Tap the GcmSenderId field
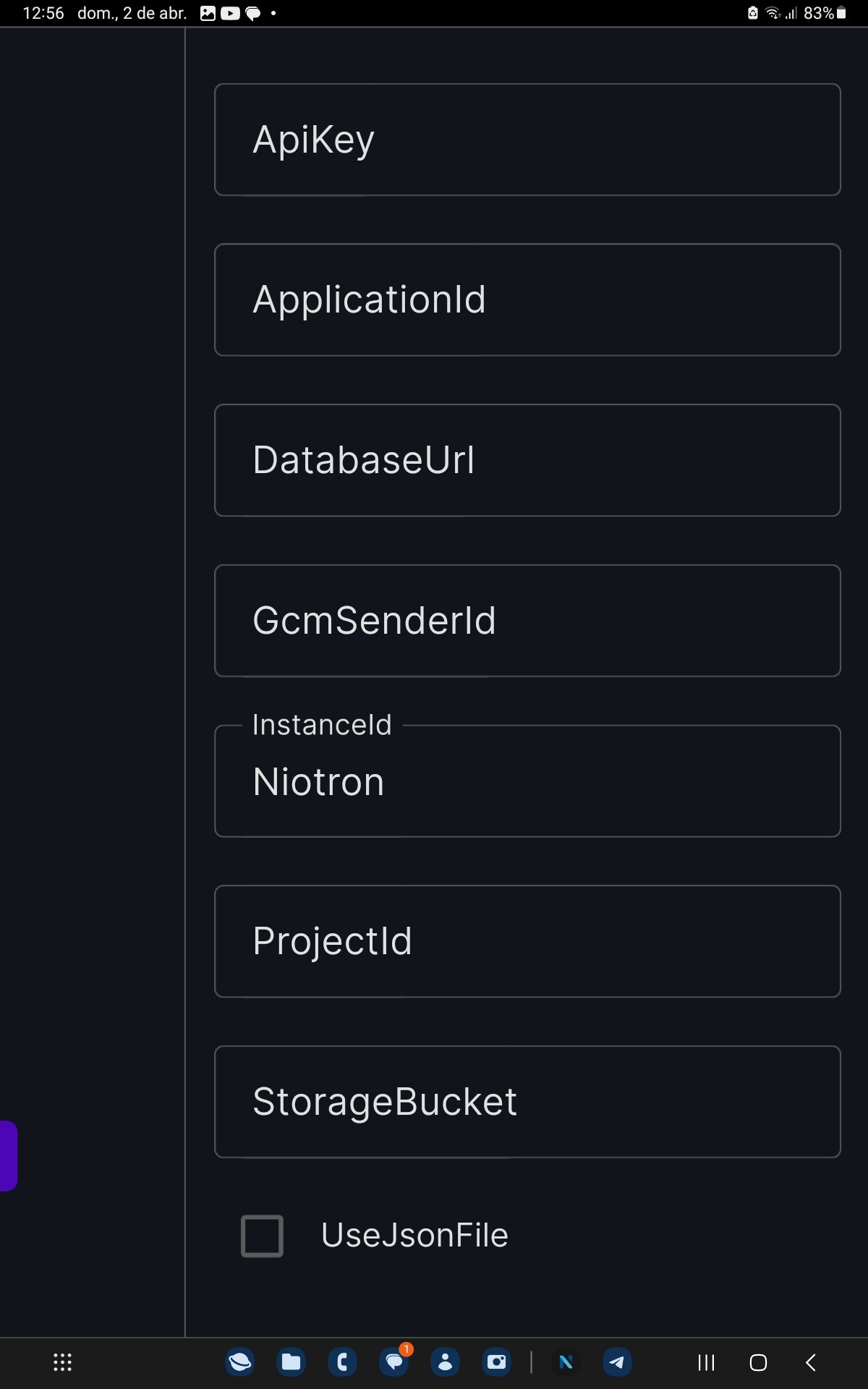868x1389 pixels. (x=527, y=621)
